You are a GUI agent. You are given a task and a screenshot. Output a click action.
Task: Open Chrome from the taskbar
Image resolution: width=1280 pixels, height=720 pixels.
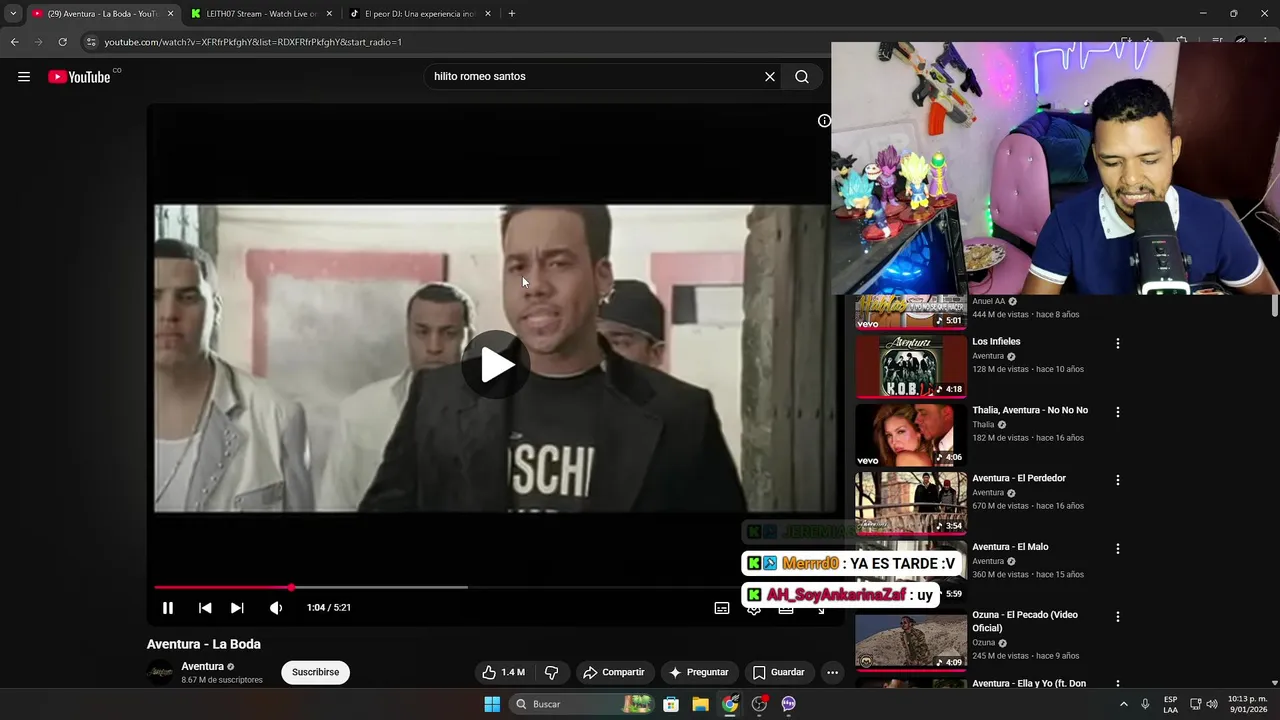tap(730, 705)
